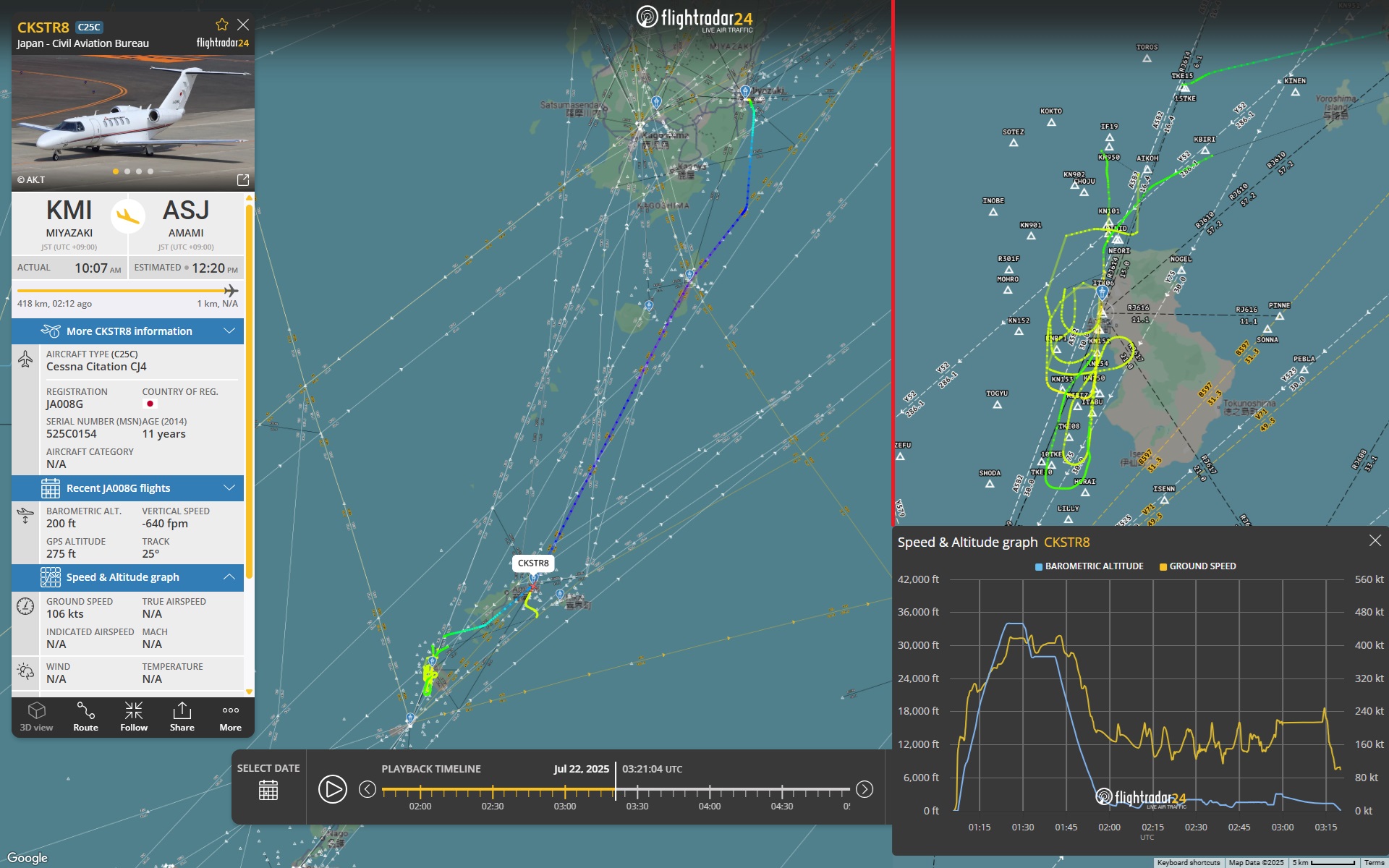Open Keyboard shortcuts link
Viewport: 1389px width, 868px height.
(x=1188, y=862)
